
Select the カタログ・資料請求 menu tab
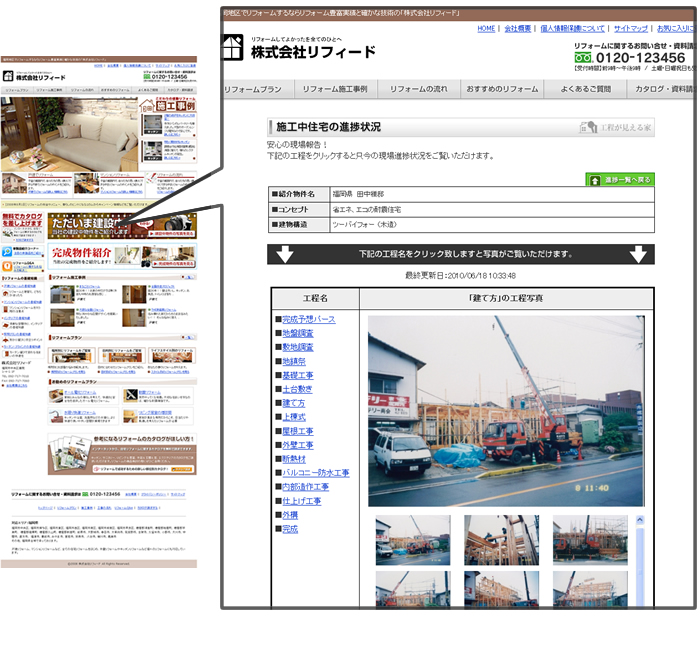click(662, 89)
